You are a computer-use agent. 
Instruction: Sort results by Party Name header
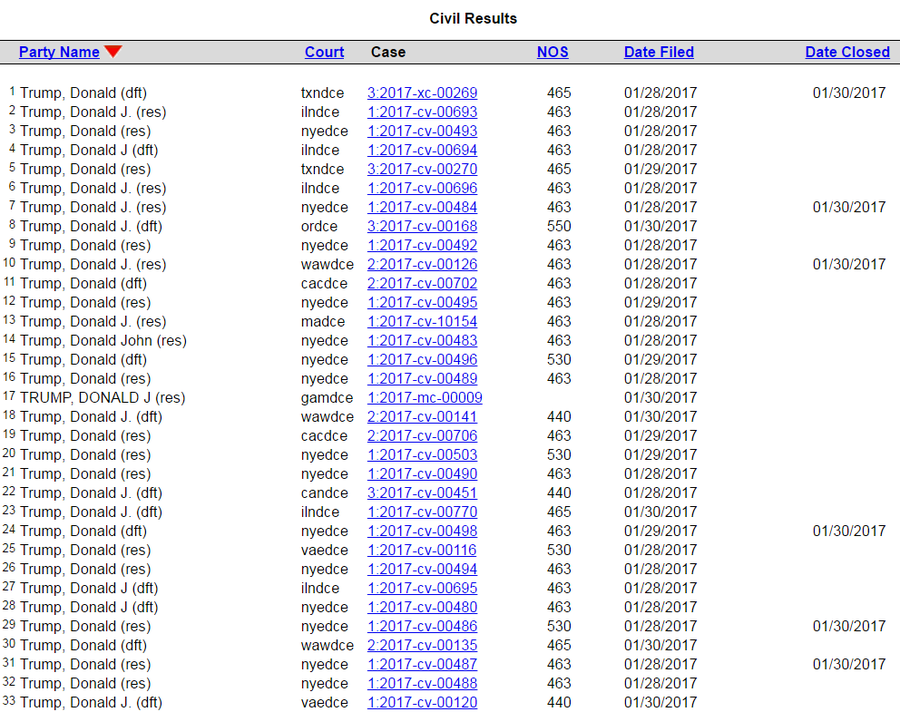(x=59, y=52)
